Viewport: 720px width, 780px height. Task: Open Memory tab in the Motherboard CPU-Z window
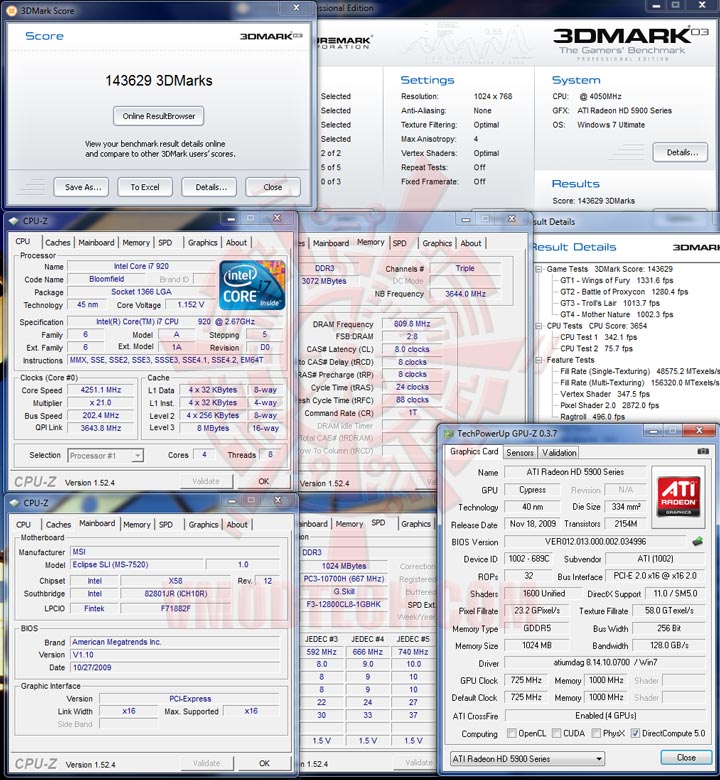click(137, 525)
